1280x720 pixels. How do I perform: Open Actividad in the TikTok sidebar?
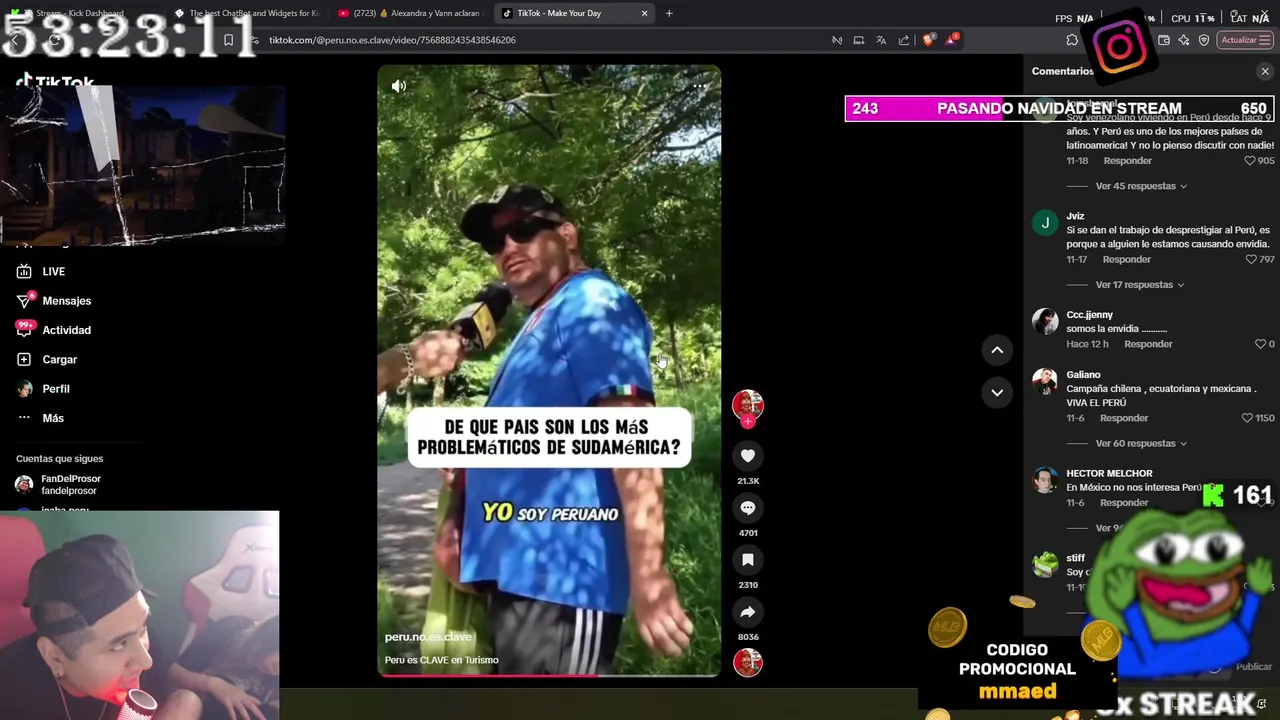coord(66,330)
